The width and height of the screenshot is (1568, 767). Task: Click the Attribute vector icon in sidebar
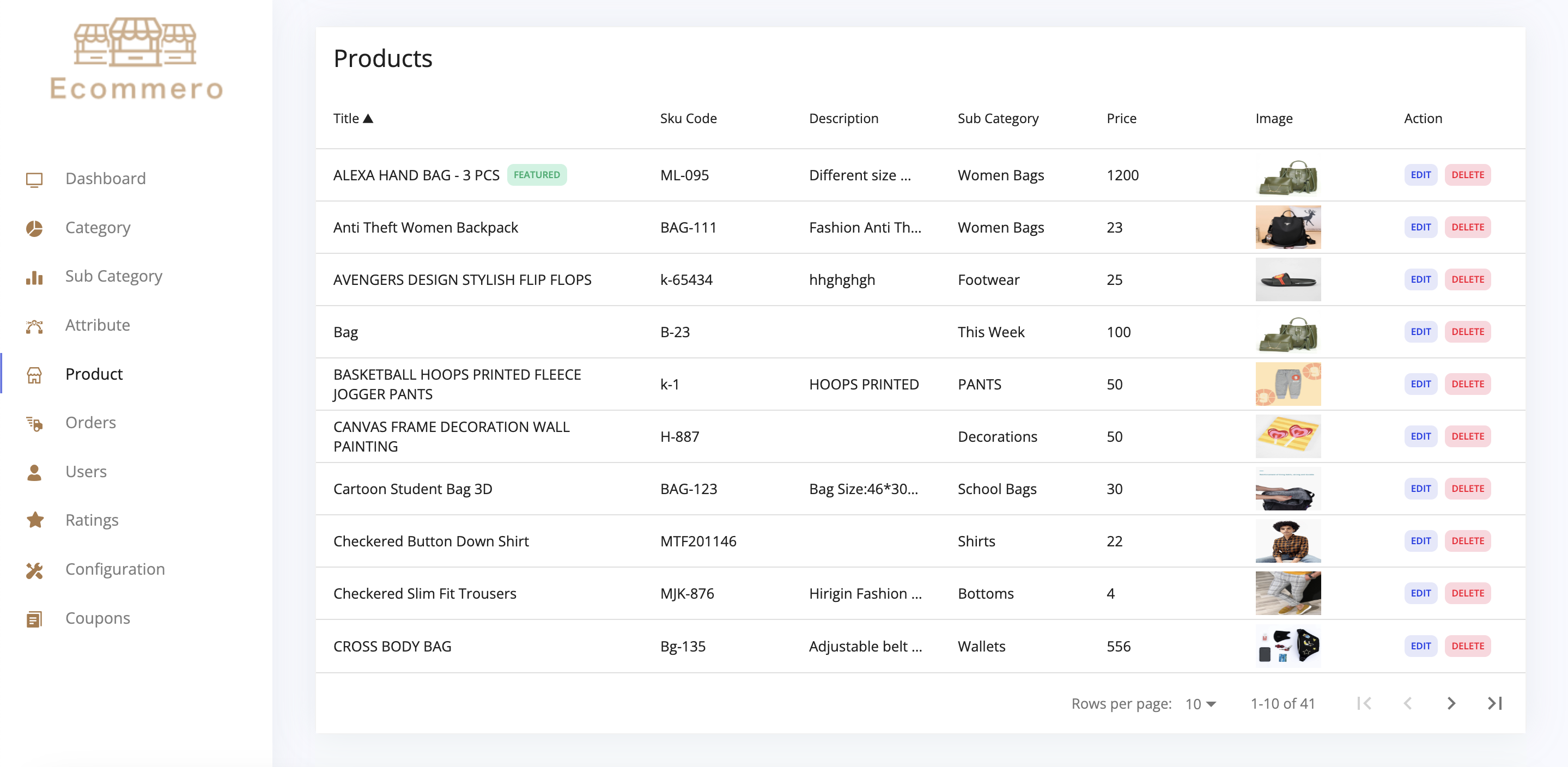(34, 326)
